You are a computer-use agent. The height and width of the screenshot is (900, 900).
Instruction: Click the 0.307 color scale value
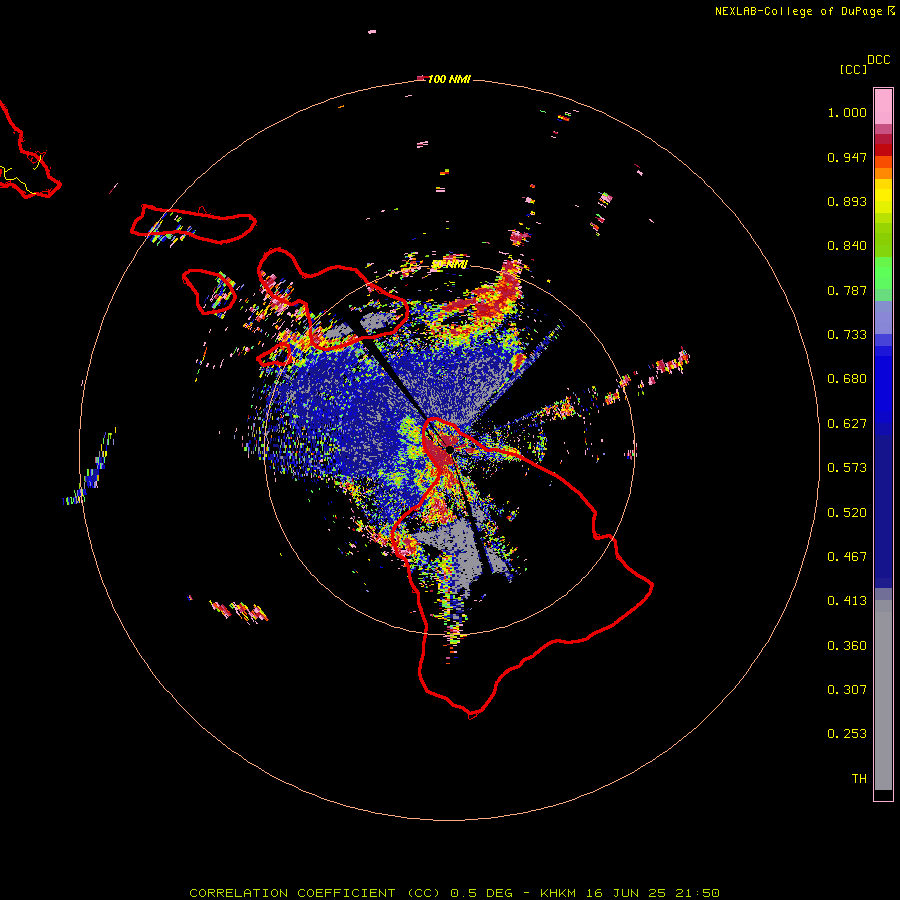(847, 690)
